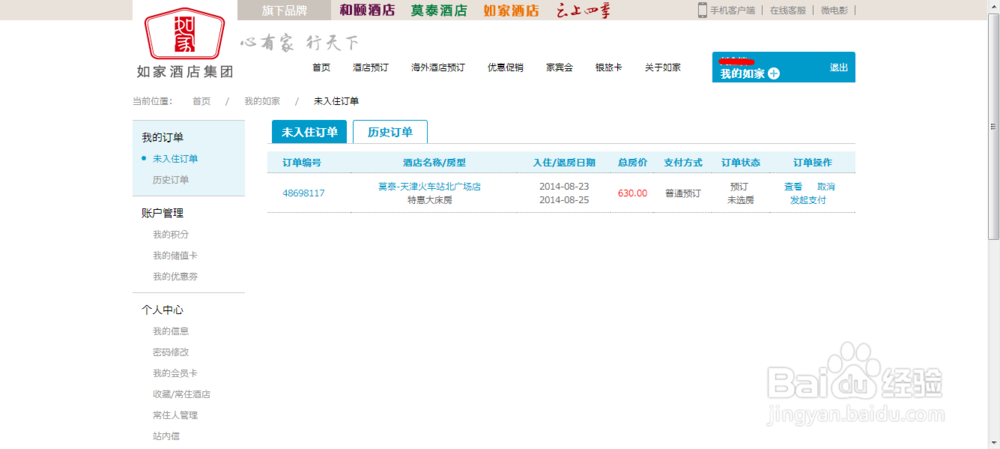Image resolution: width=1000 pixels, height=449 pixels.
Task: Click the 我的订单 sidebar heading
Action: 163,138
